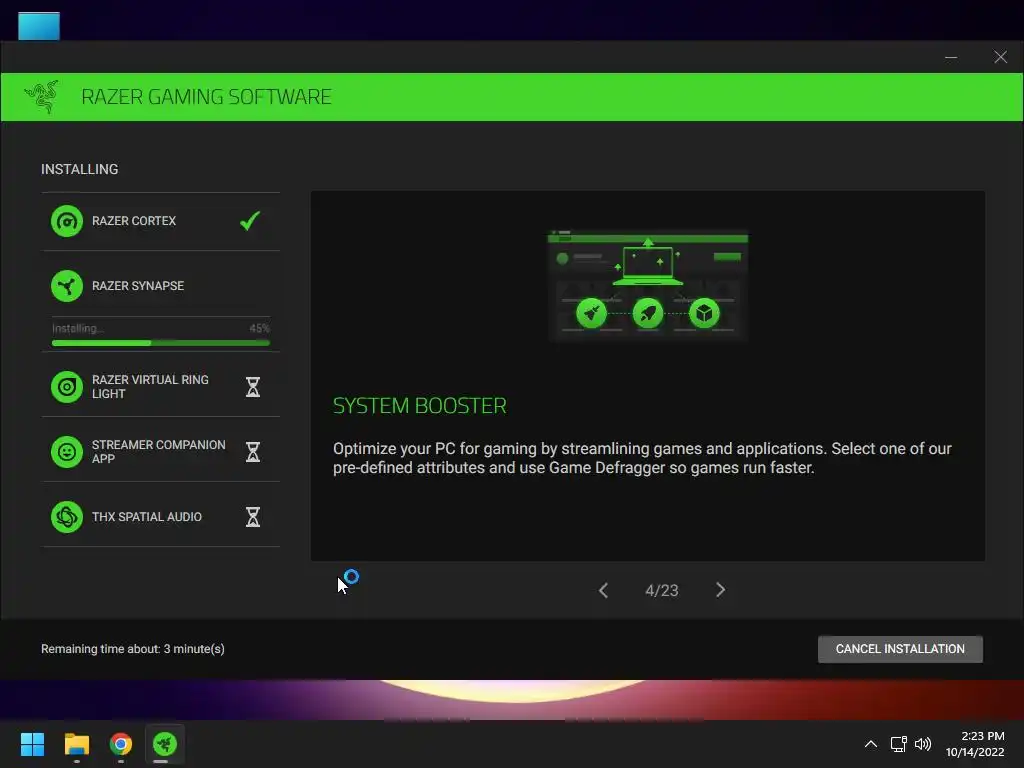Click the Razer Synapse installation progress bar
The height and width of the screenshot is (768, 1024).
click(161, 343)
